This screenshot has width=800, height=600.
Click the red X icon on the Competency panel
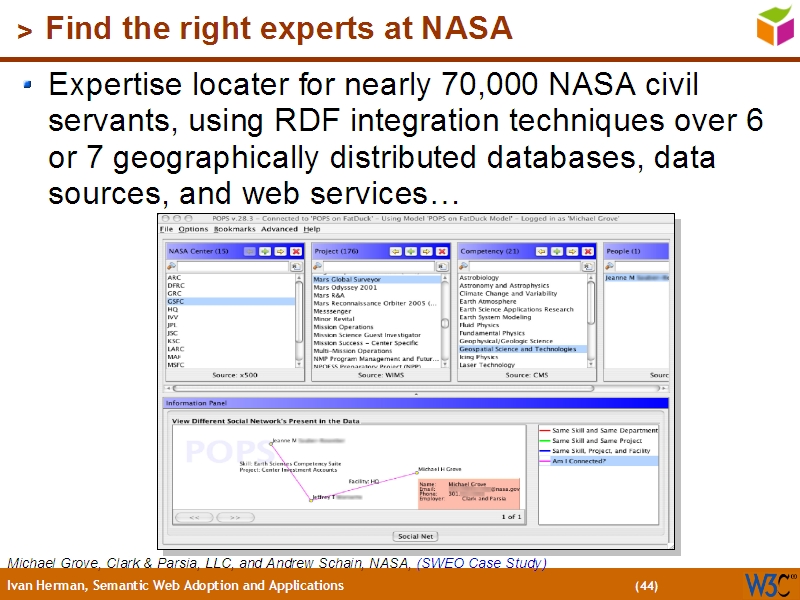coord(588,252)
